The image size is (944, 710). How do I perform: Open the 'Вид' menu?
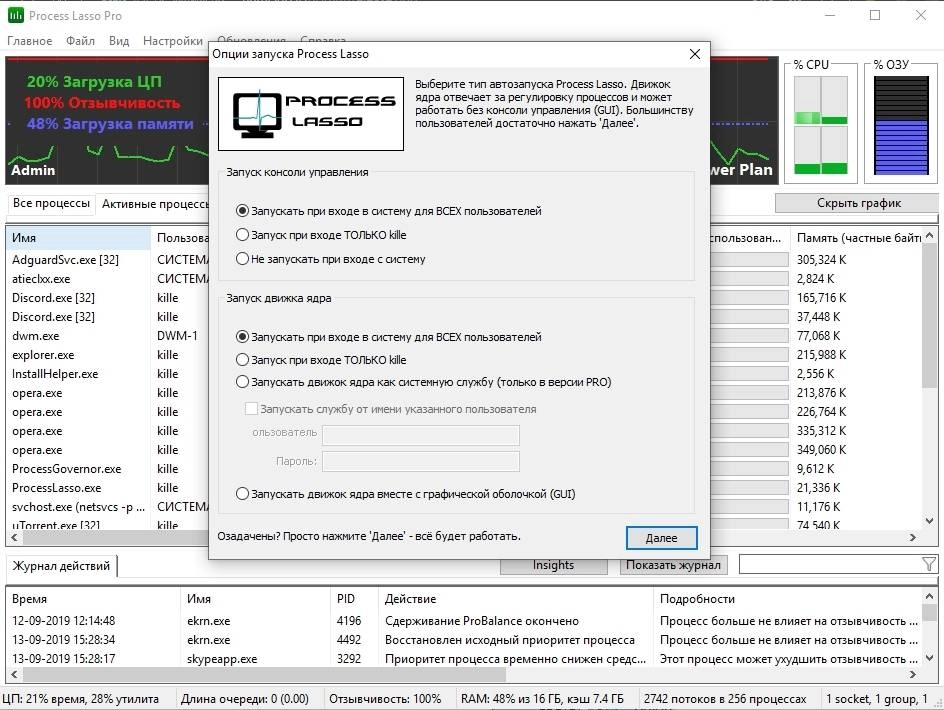pyautogui.click(x=119, y=41)
